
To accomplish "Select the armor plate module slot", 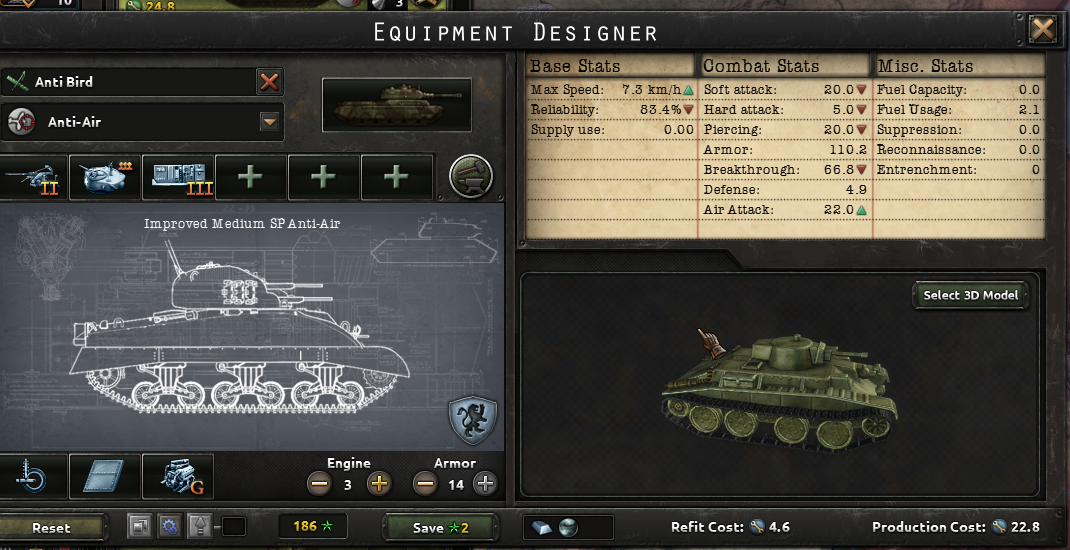I will pos(105,476).
